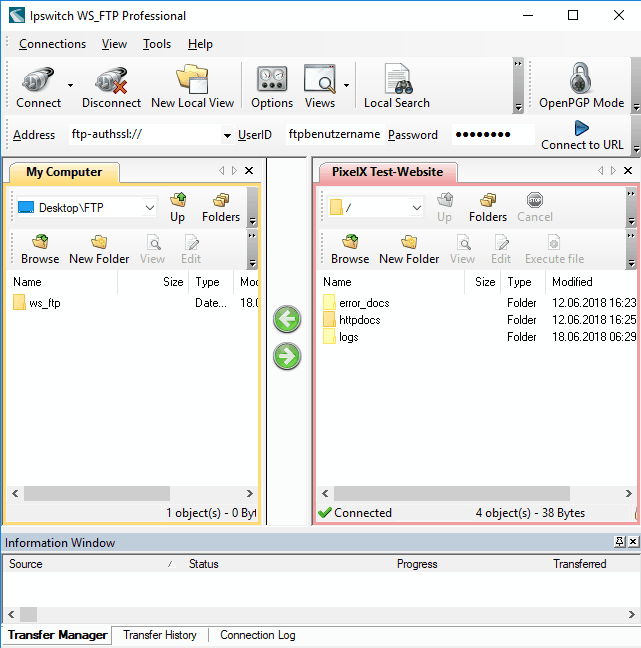The image size is (641, 648).
Task: Pin the Information Window
Action: click(x=620, y=542)
